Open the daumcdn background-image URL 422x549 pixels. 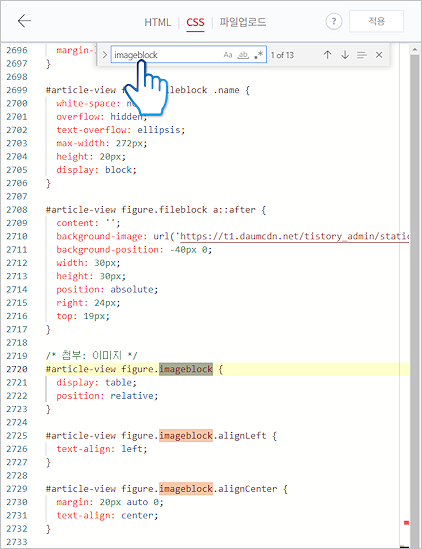pyautogui.click(x=294, y=236)
